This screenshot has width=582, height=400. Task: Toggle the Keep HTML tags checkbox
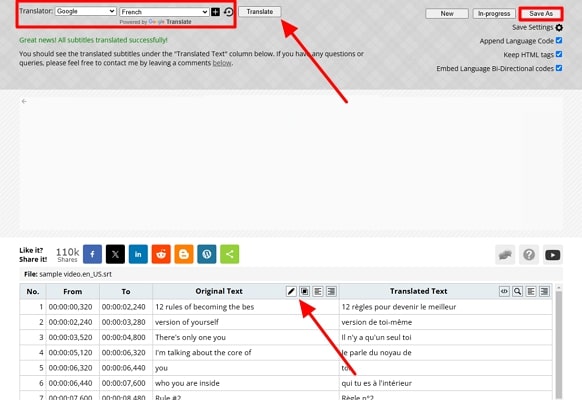tap(559, 54)
